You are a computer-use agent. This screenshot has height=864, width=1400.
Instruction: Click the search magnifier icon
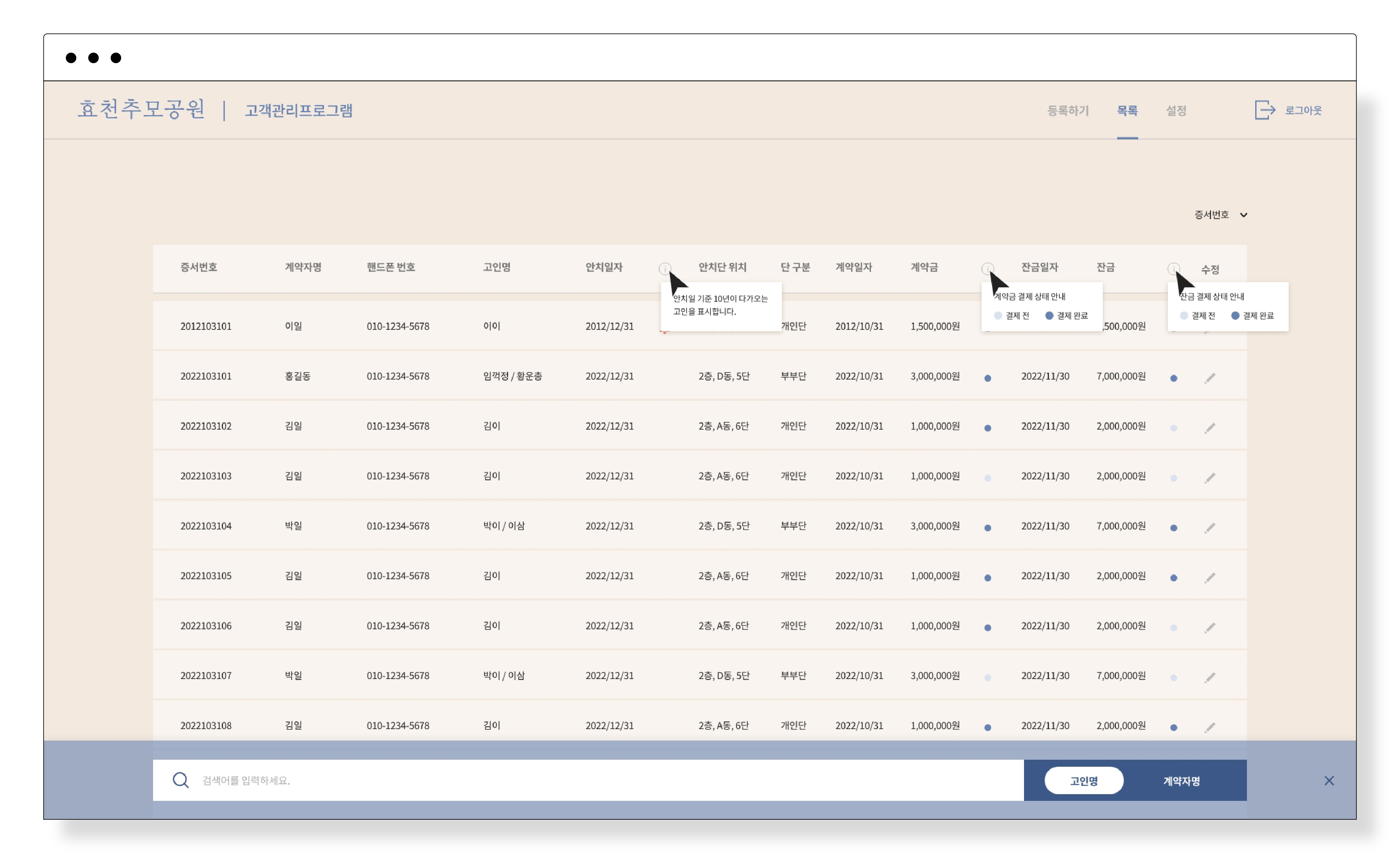181,780
